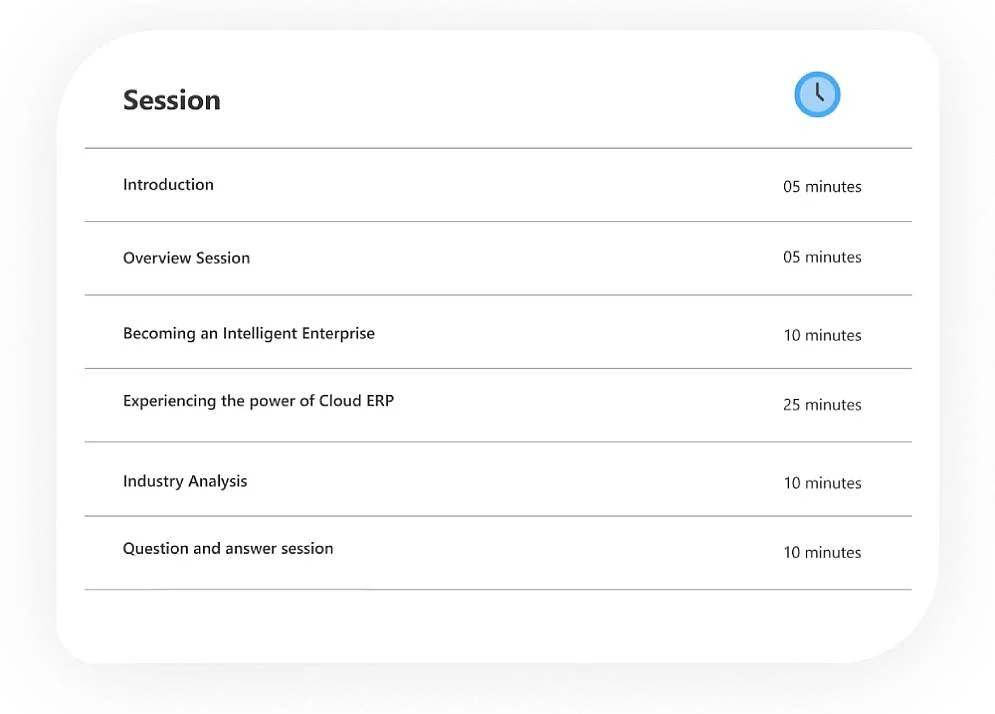The width and height of the screenshot is (995, 714).
Task: Click Overview Session 05 minutes duration
Action: click(822, 258)
